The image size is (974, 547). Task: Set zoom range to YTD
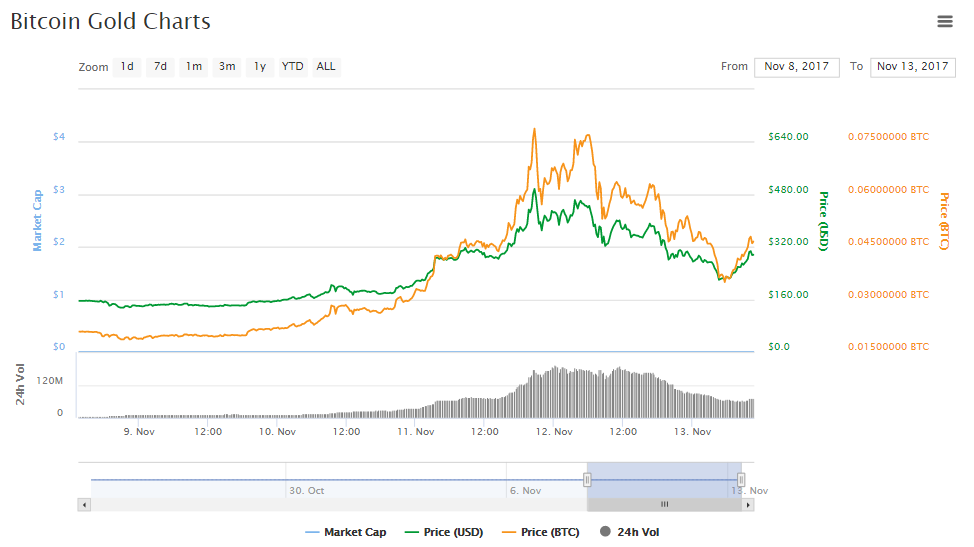293,66
